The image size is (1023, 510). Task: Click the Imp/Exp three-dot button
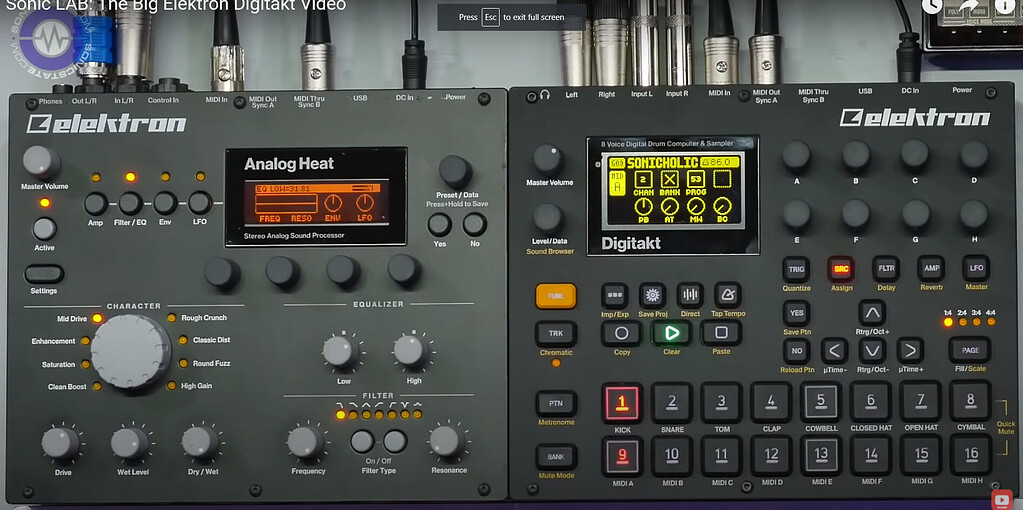coord(615,296)
